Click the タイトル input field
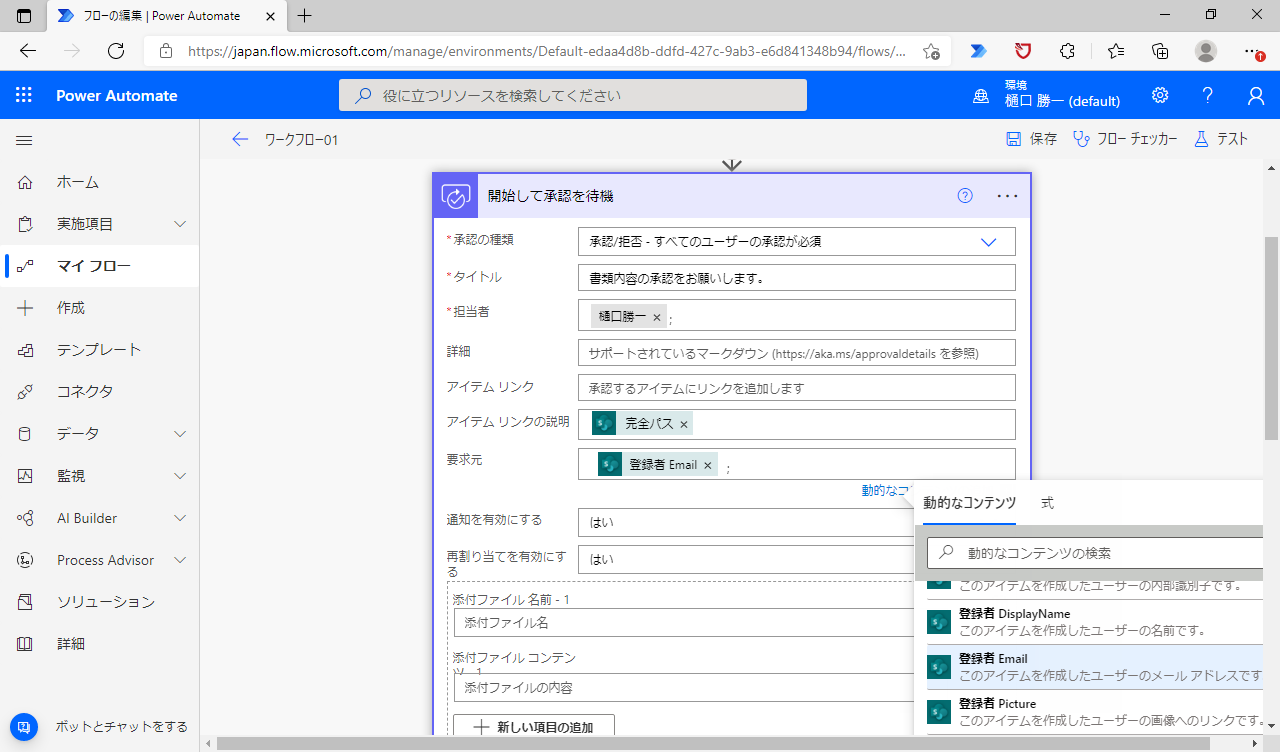Image resolution: width=1280 pixels, height=752 pixels. (x=796, y=278)
